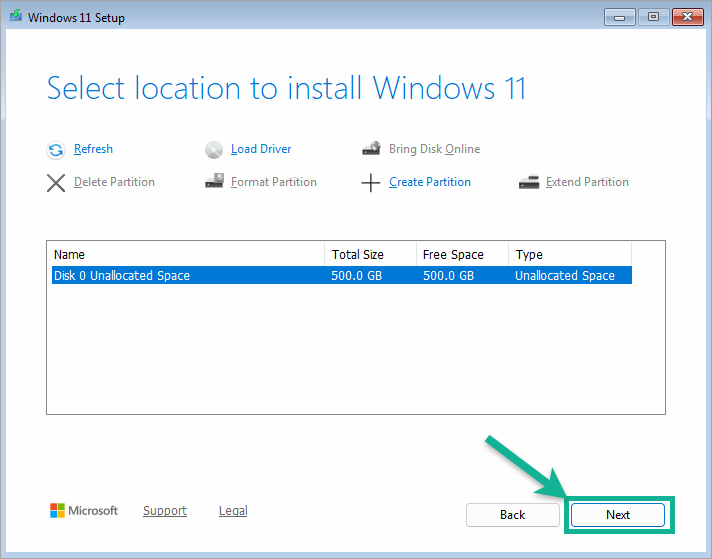The width and height of the screenshot is (712, 559).
Task: Click the Load Driver disc icon
Action: (214, 150)
